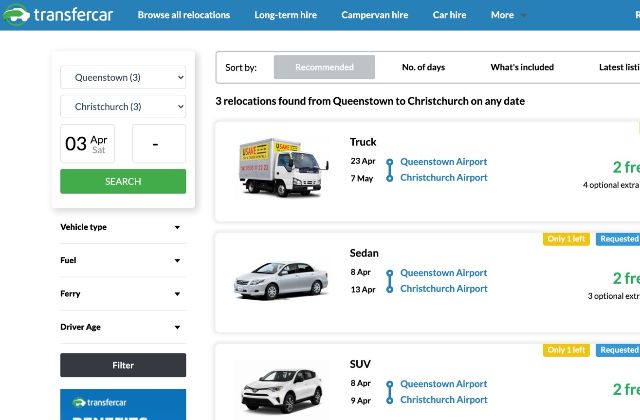640x420 pixels.
Task: Click the SUV listing title
Action: point(360,364)
